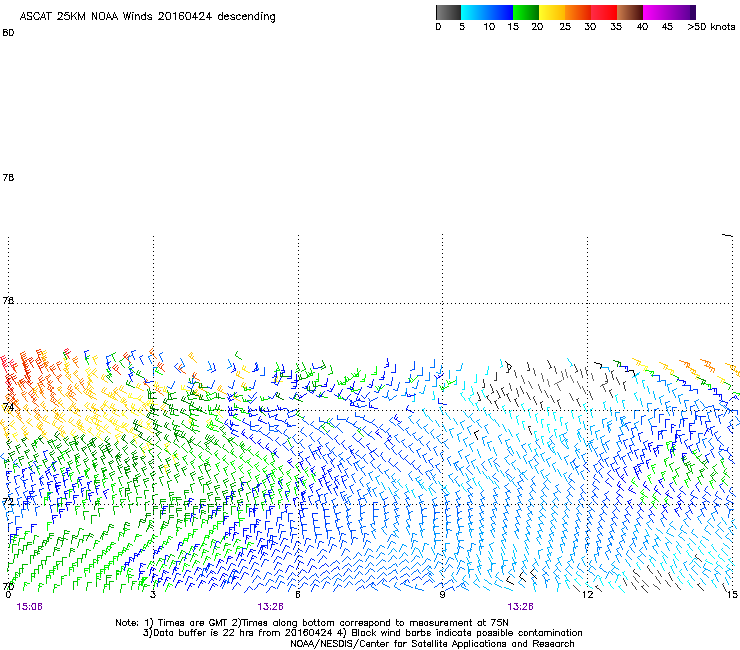This screenshot has width=740, height=650.
Task: Click the '70' latitude label
Action: pos(8,586)
